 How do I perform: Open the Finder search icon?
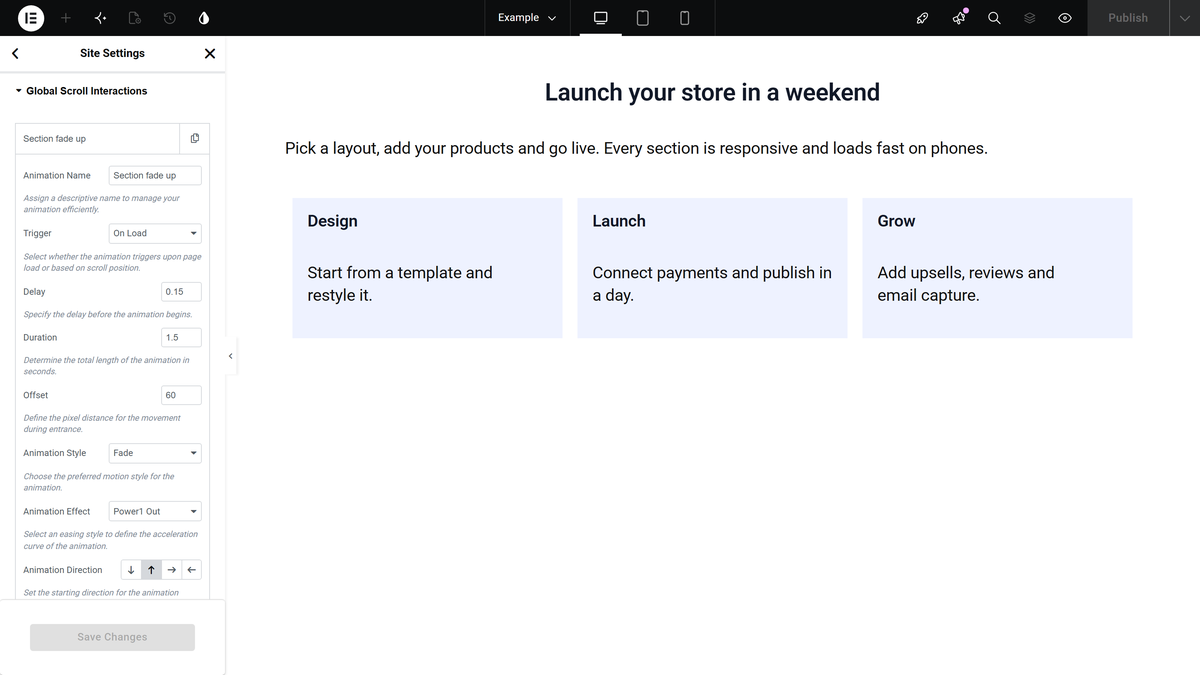click(x=994, y=18)
